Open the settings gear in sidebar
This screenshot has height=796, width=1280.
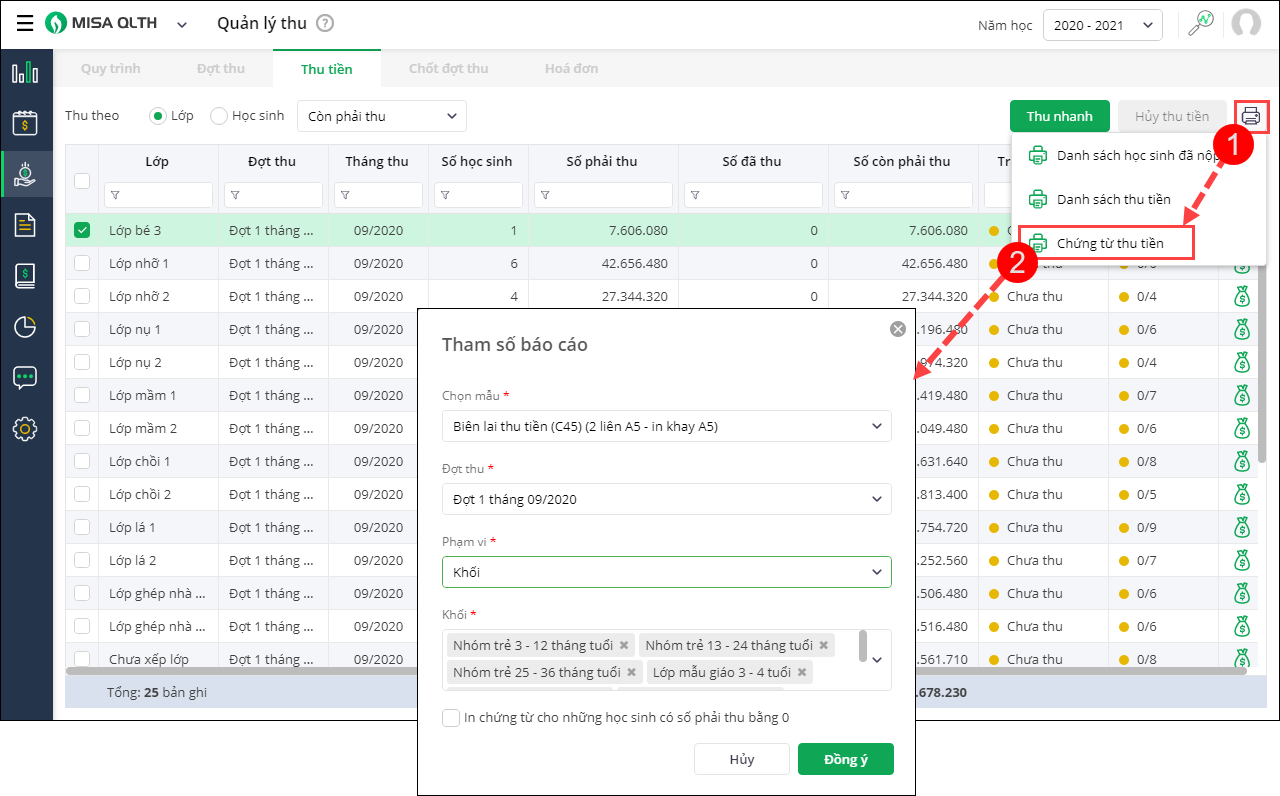pyautogui.click(x=25, y=429)
